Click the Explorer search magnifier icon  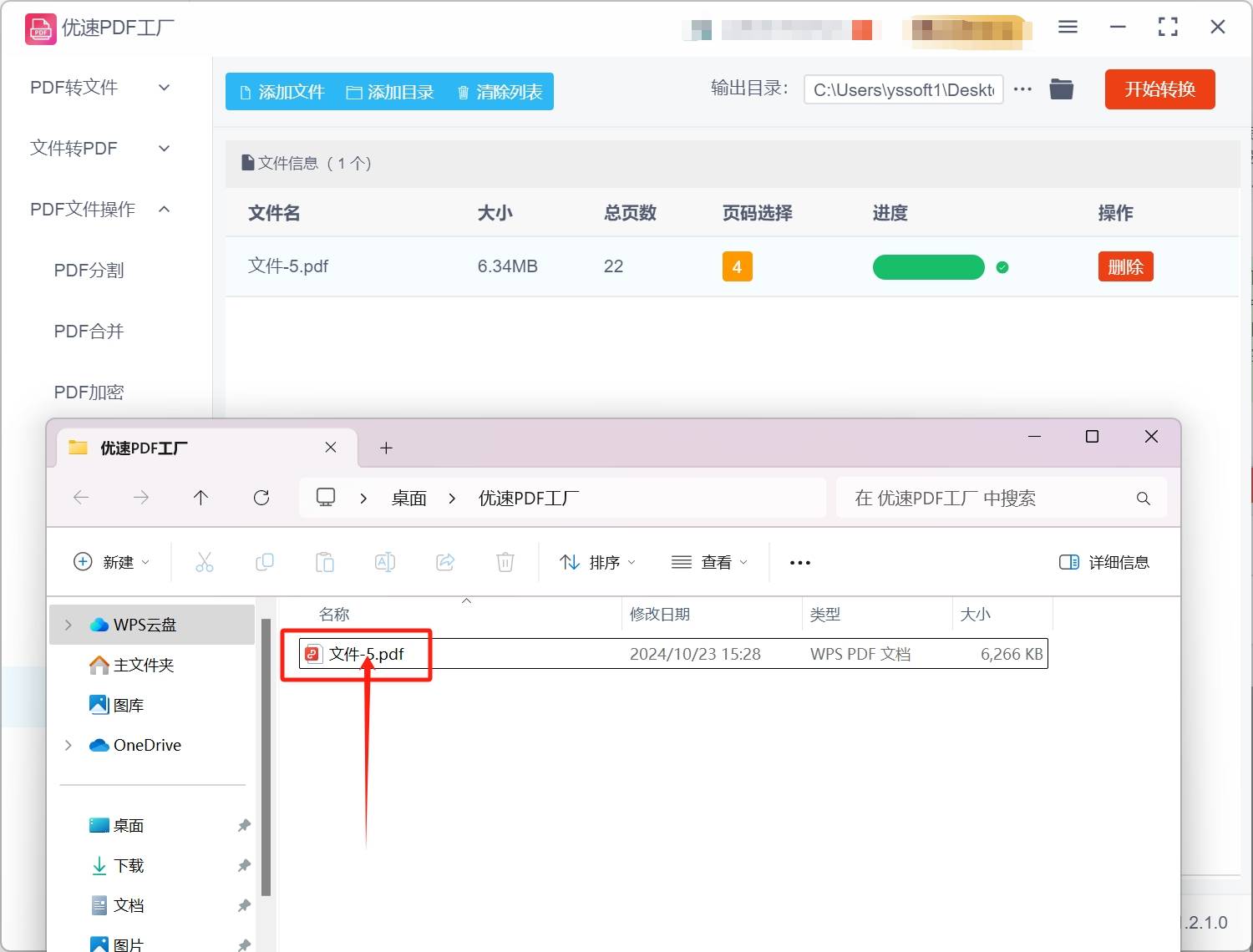coord(1143,499)
